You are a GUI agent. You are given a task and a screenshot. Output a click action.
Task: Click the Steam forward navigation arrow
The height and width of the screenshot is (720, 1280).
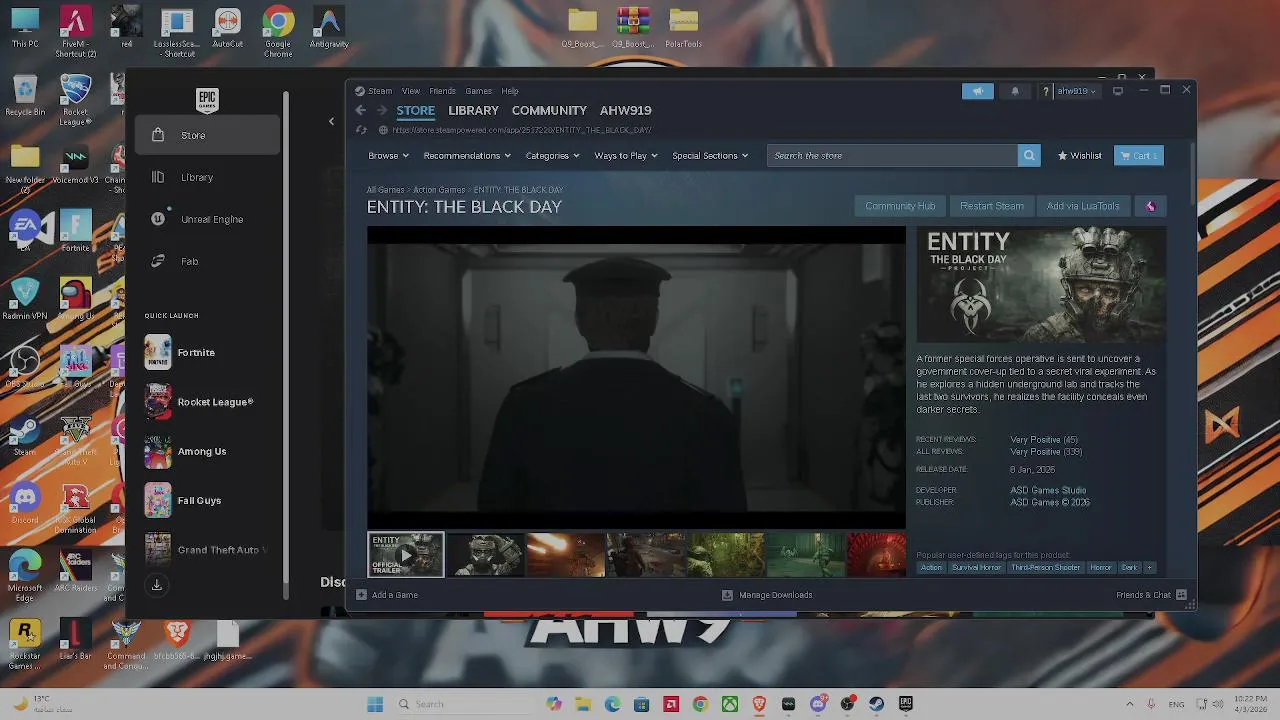click(381, 110)
